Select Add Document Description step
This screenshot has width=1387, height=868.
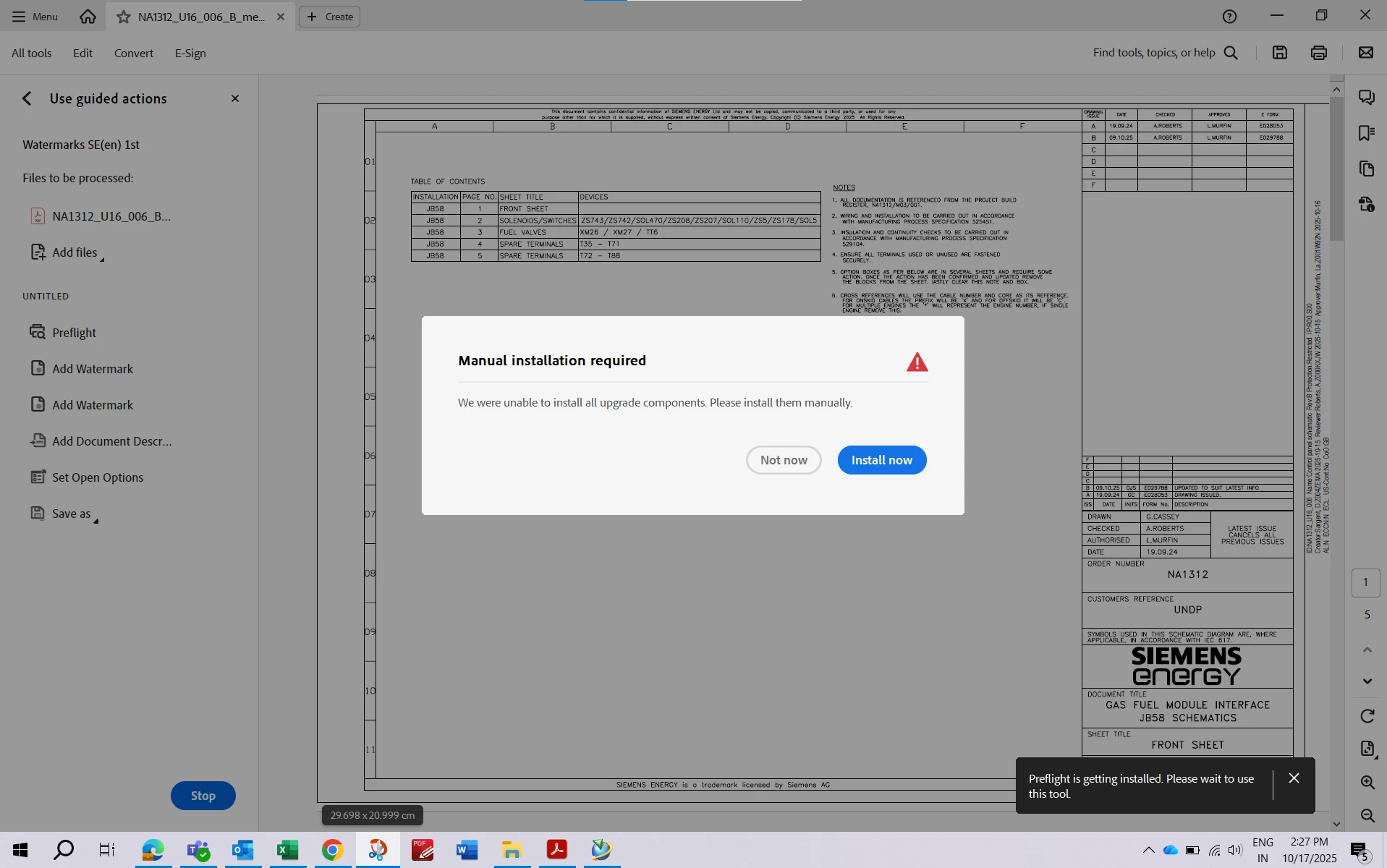(101, 441)
